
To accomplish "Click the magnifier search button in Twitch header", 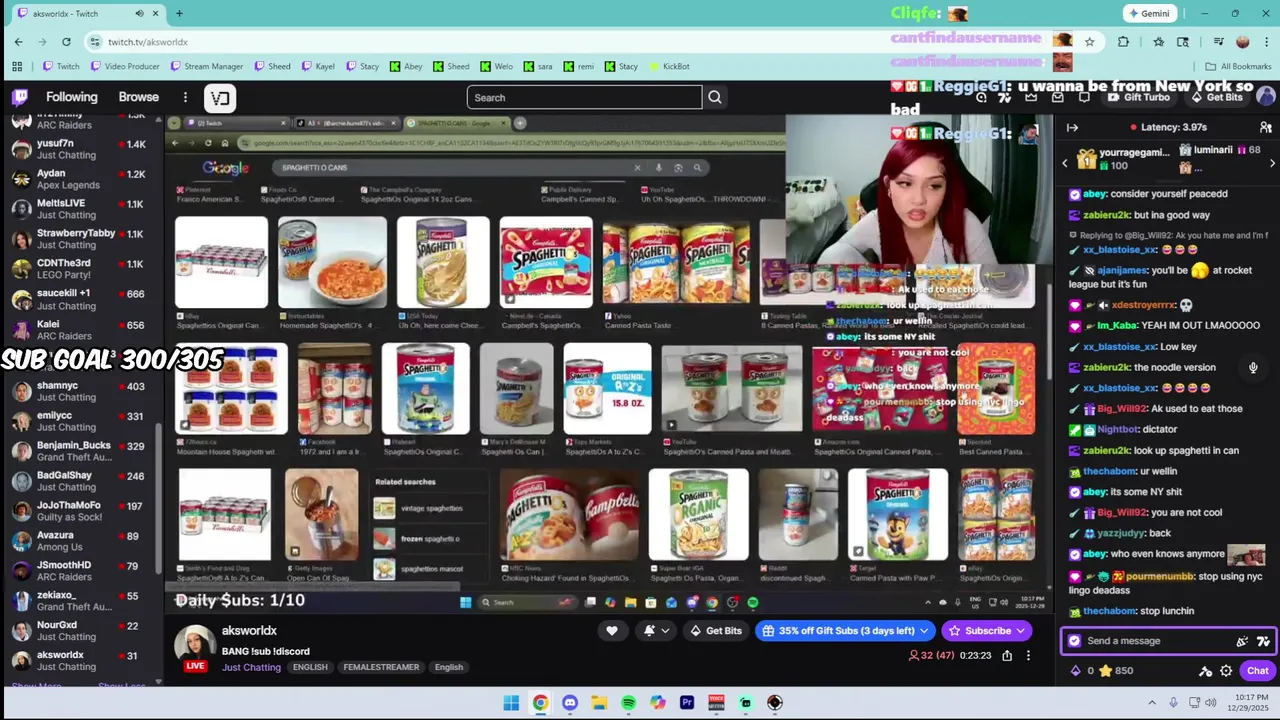I will (x=715, y=97).
